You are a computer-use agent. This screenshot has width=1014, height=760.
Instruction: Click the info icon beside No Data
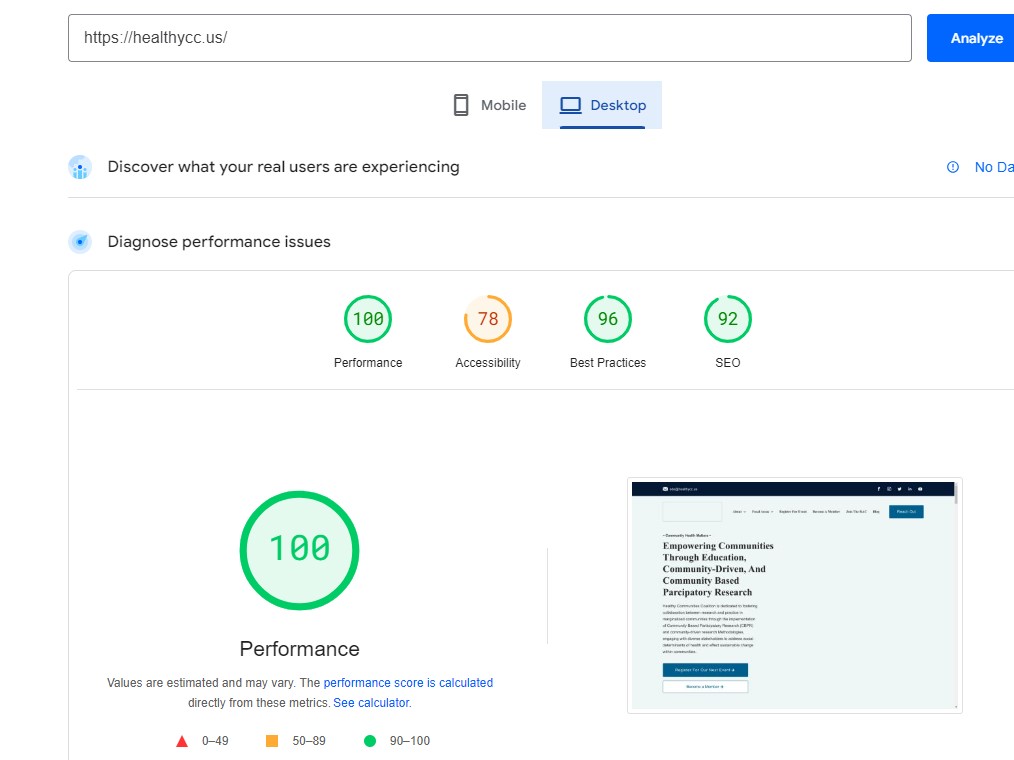click(x=953, y=167)
